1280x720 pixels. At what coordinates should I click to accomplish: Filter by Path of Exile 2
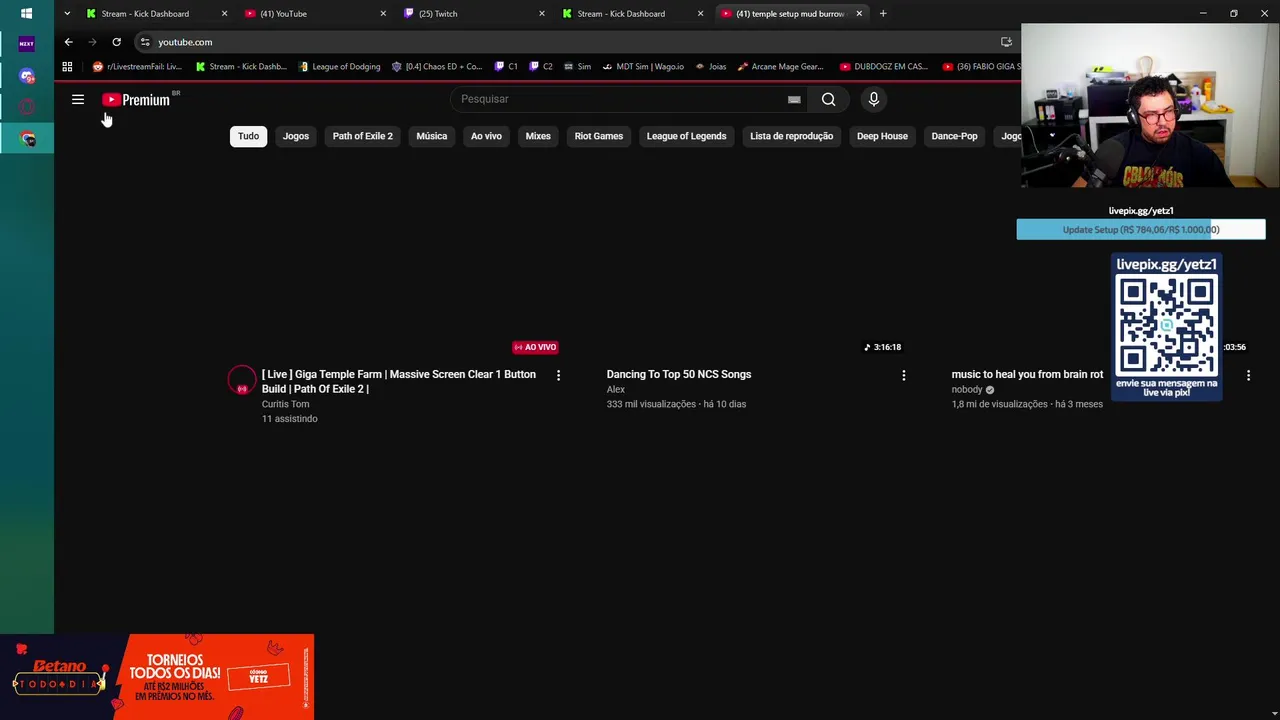pos(362,136)
